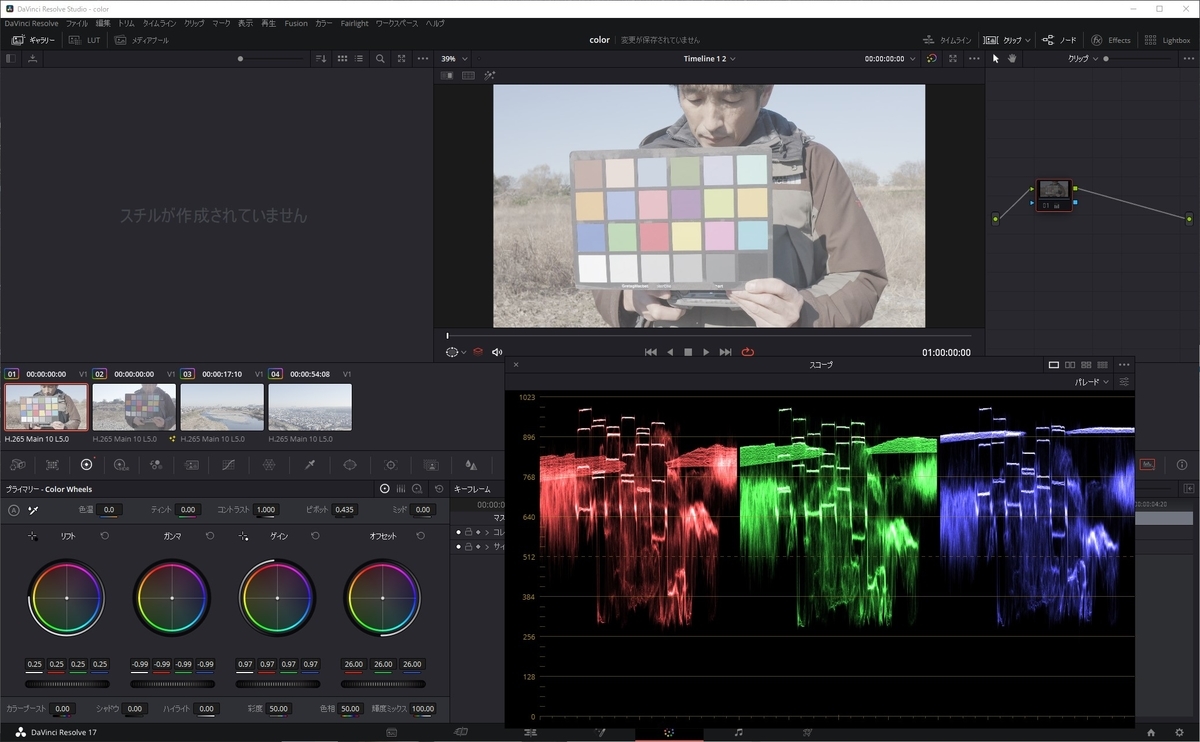Select the hand pan tool in node editor

click(1012, 59)
